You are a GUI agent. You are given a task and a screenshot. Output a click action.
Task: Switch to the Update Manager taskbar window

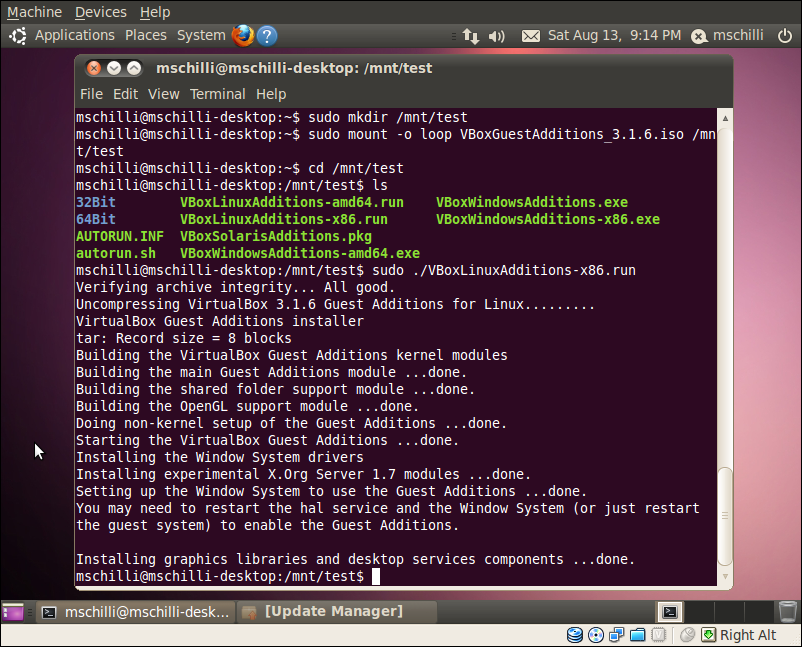click(337, 612)
